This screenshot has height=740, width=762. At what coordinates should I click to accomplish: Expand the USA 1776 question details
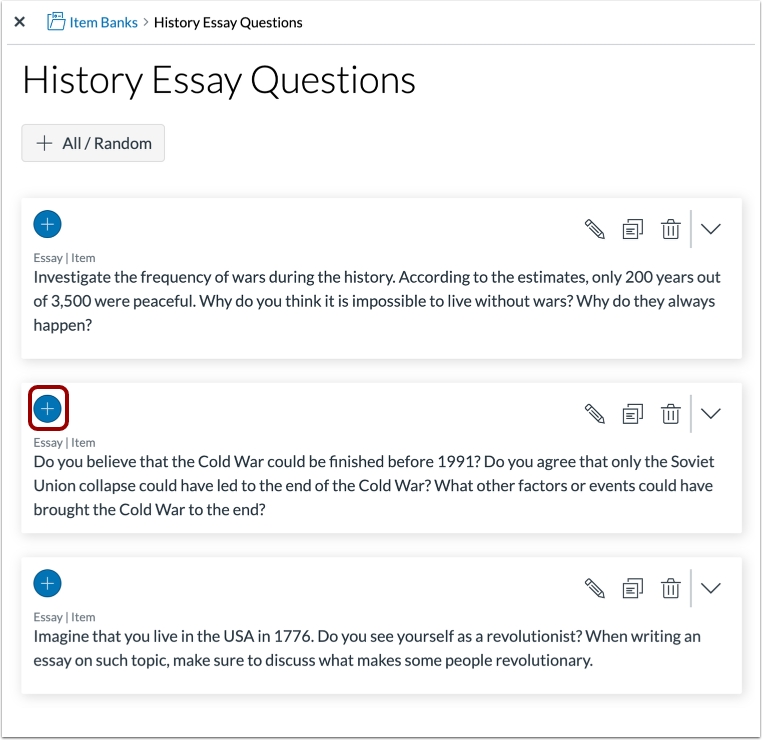(x=711, y=588)
